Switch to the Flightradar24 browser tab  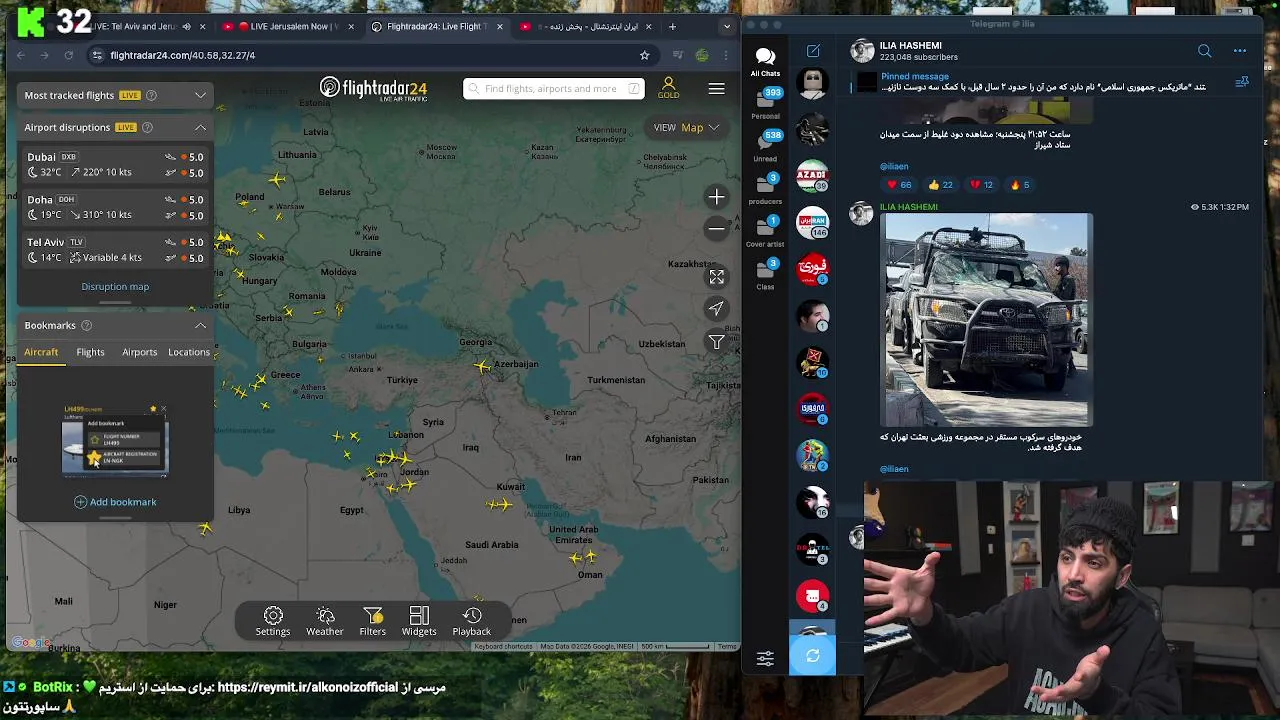coord(436,26)
